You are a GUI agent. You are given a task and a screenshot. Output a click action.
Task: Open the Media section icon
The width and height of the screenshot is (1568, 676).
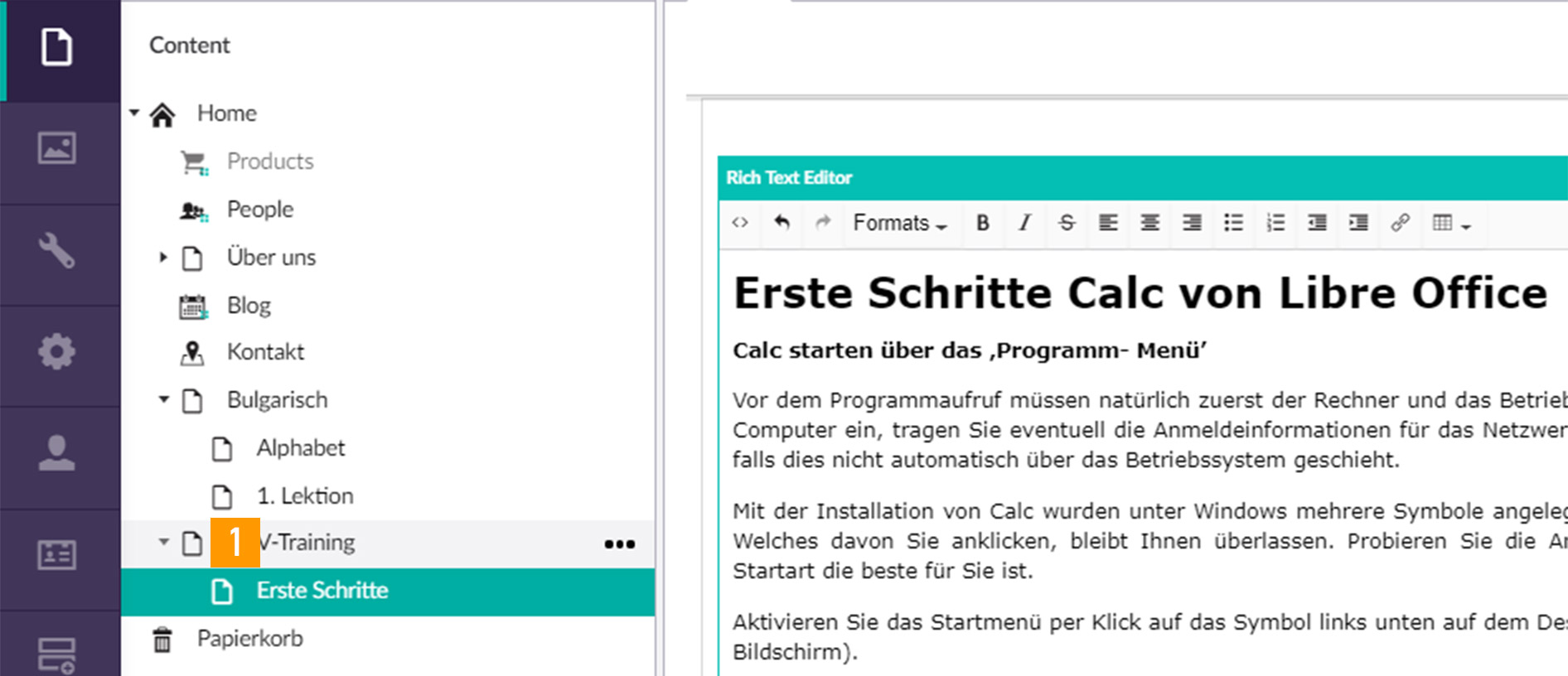point(57,149)
